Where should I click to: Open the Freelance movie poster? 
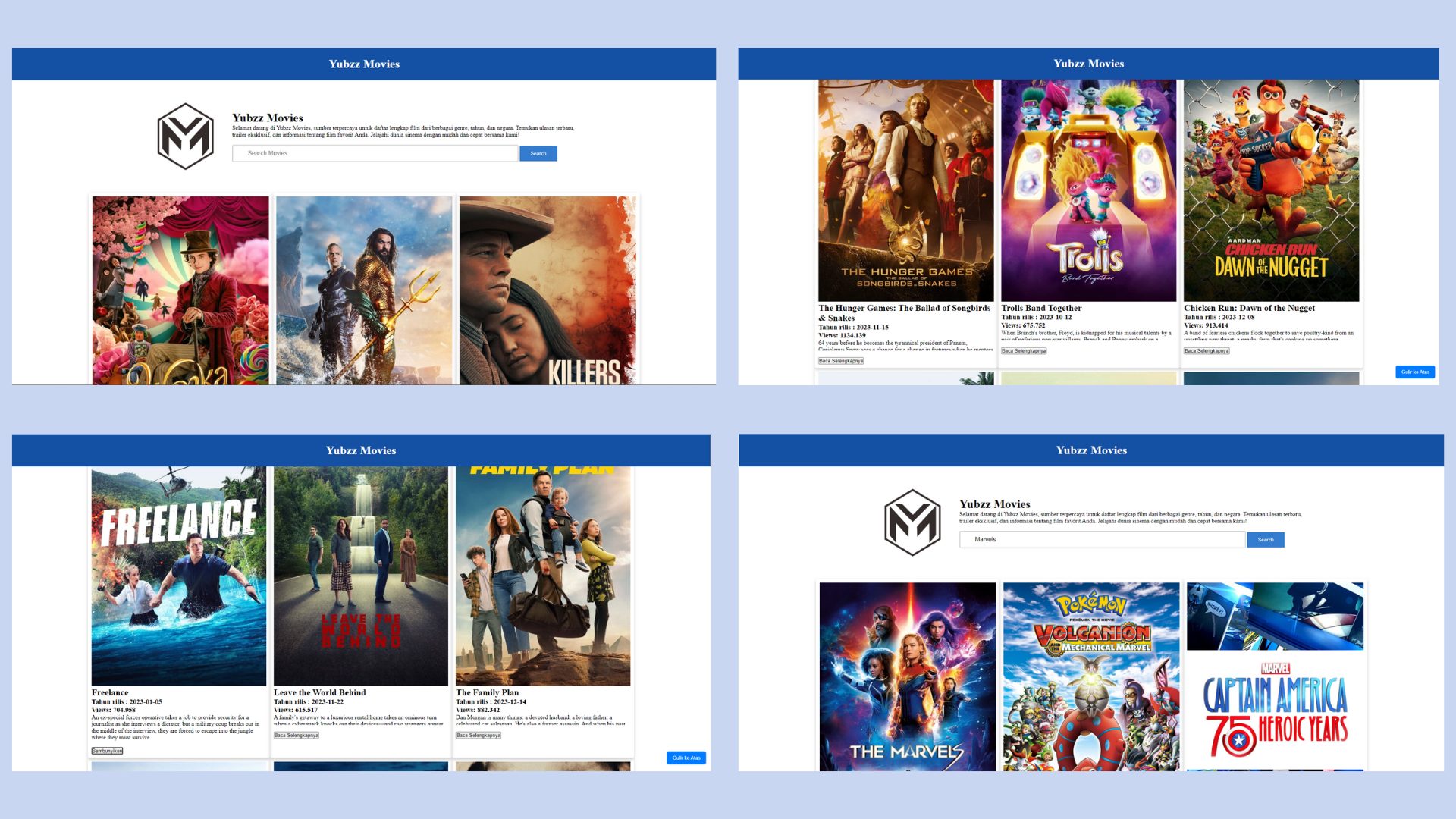tap(179, 576)
